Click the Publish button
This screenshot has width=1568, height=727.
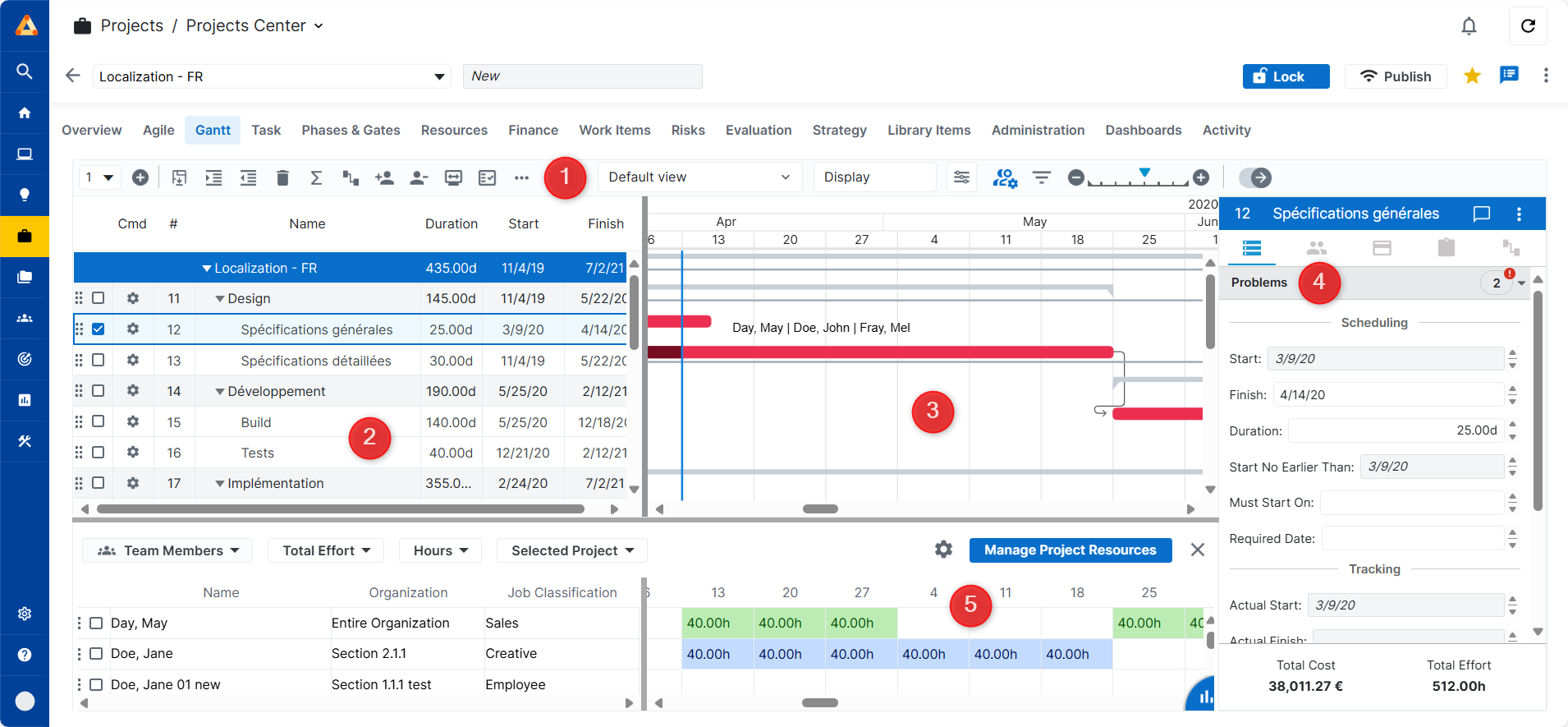(1396, 76)
